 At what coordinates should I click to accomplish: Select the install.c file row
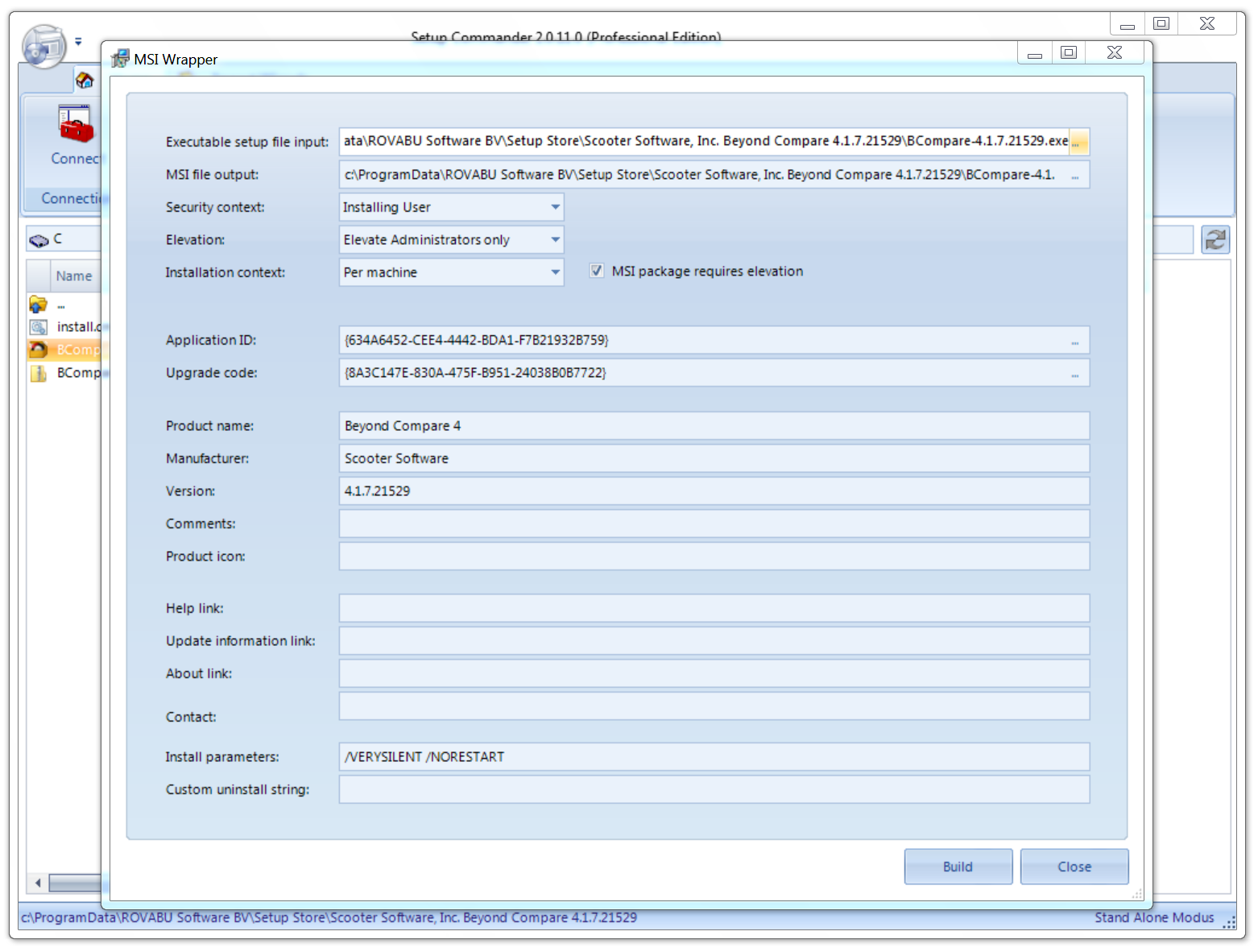tap(66, 327)
